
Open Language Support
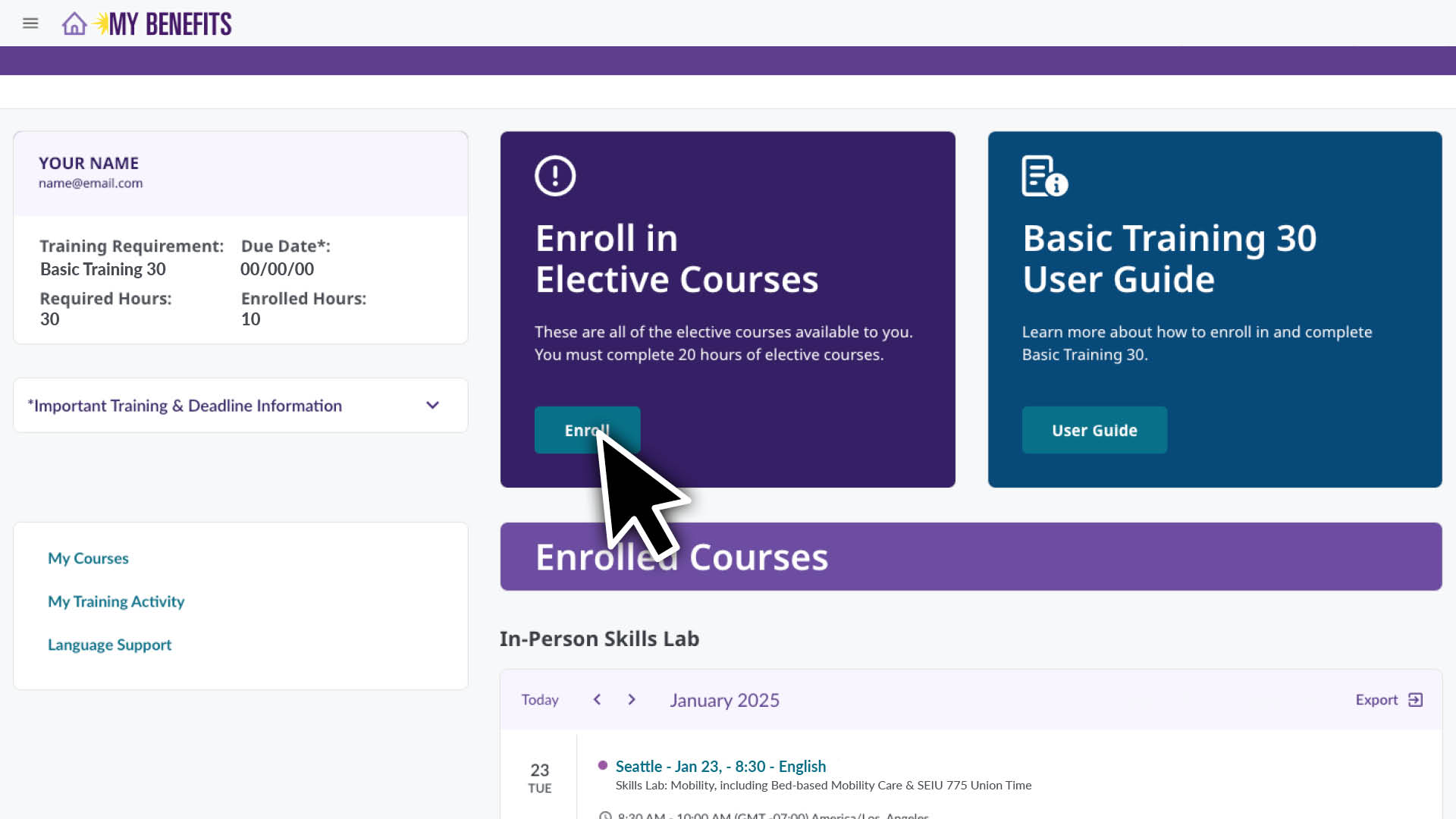coord(109,645)
